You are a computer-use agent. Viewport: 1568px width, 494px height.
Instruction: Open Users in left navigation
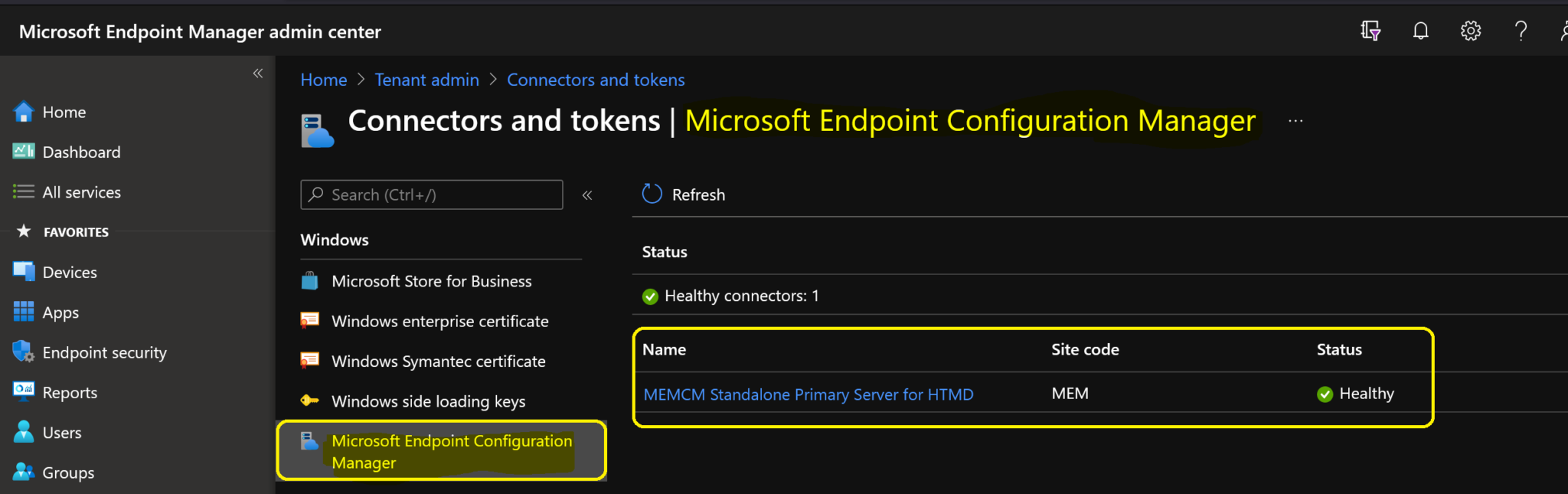62,433
